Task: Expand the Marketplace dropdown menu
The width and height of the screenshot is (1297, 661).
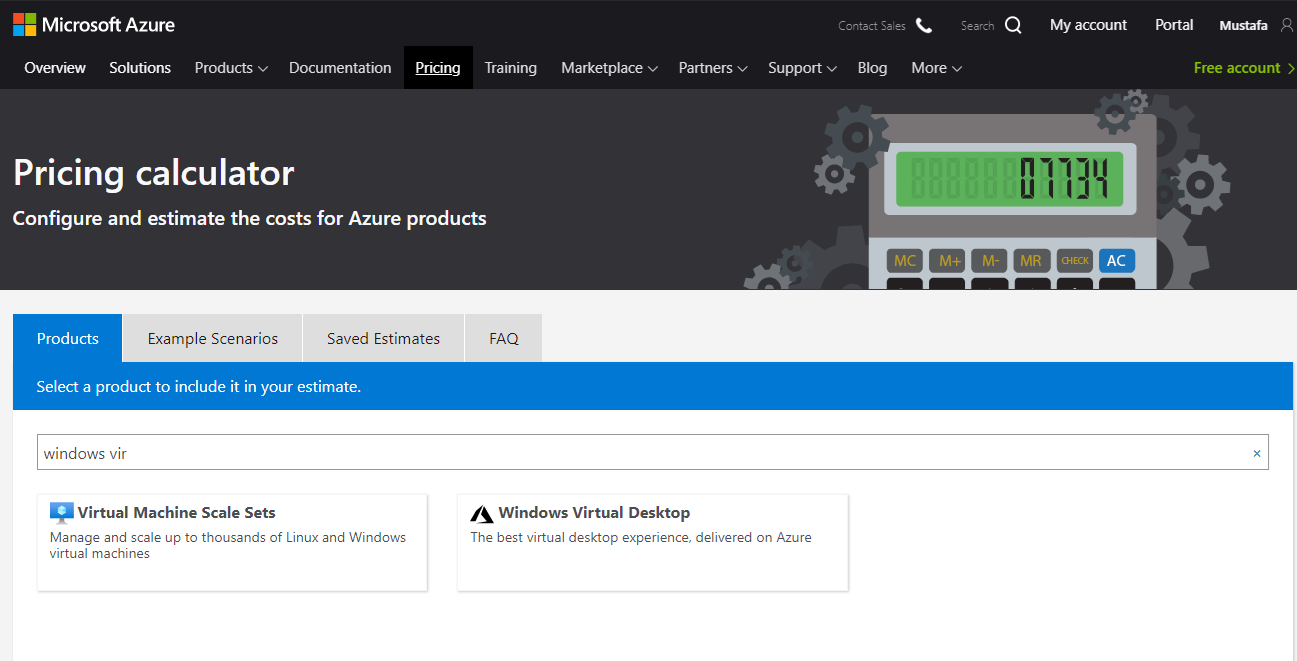Action: (609, 68)
